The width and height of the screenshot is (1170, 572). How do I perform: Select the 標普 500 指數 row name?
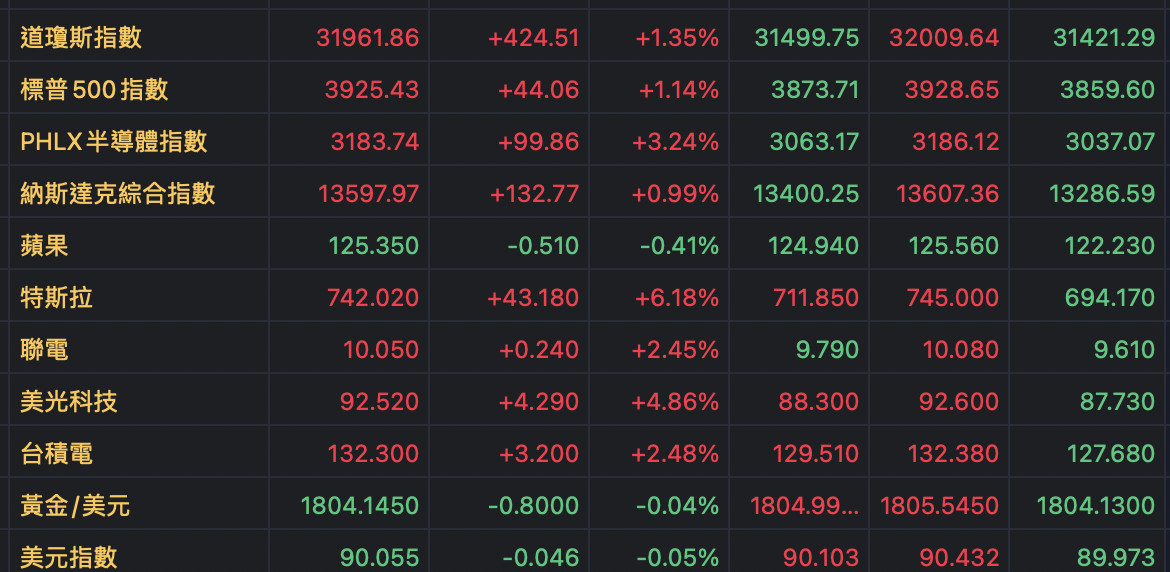[94, 90]
